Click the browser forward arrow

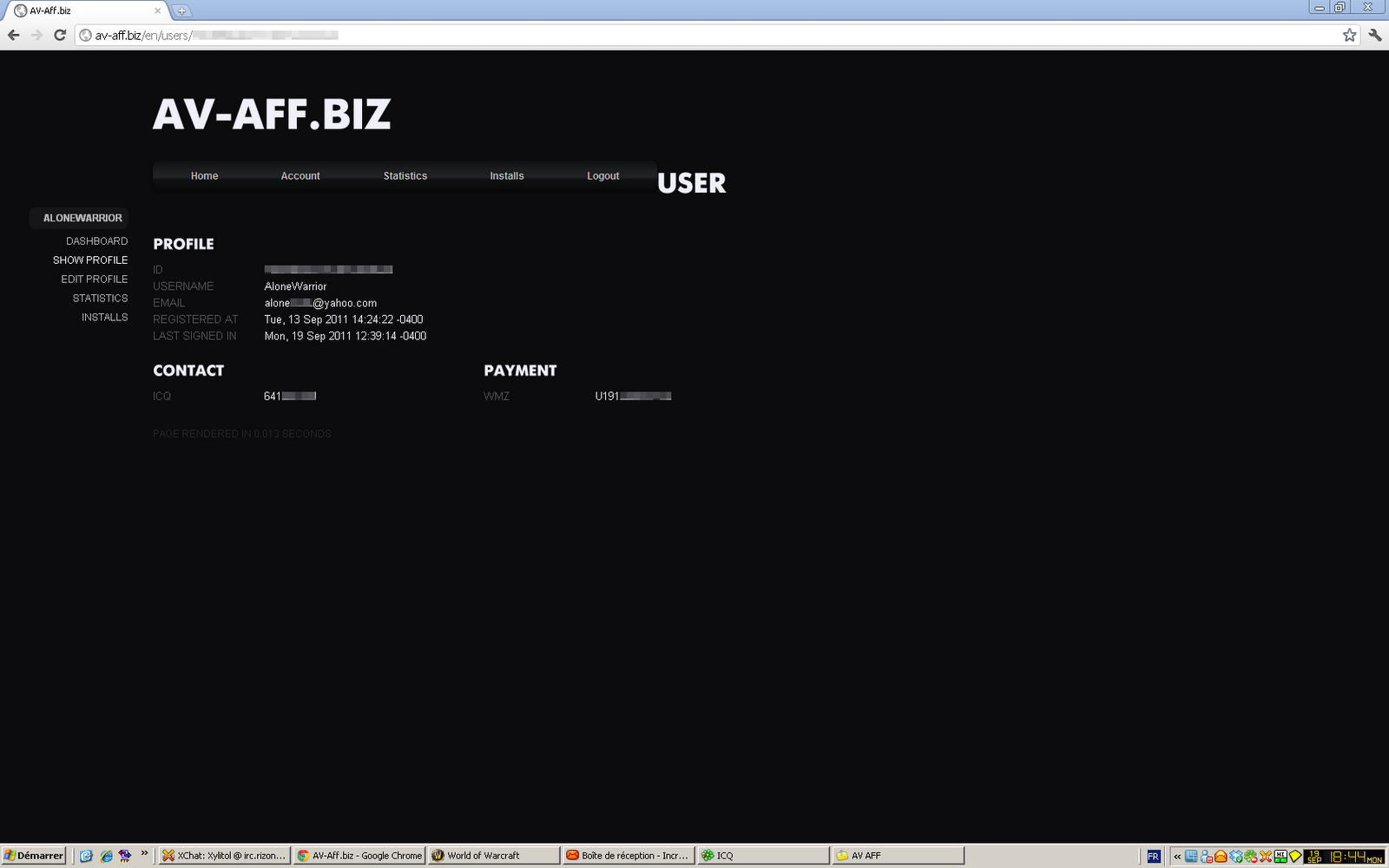click(x=36, y=35)
